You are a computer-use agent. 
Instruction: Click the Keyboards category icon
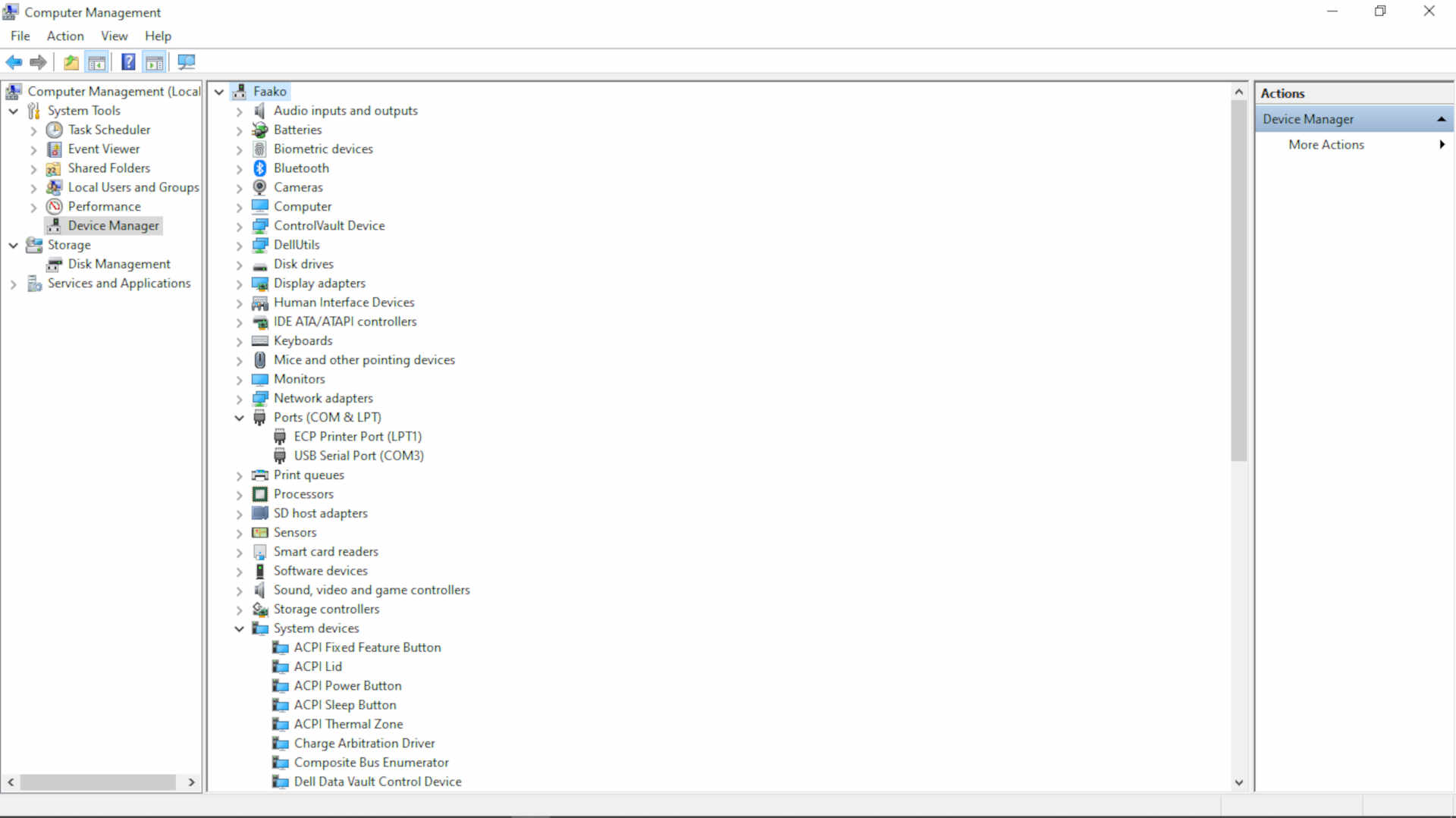pyautogui.click(x=260, y=341)
